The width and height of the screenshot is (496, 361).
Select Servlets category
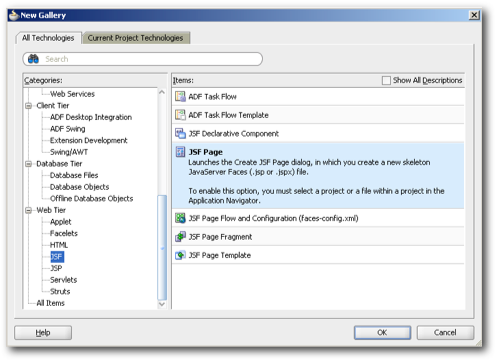pyautogui.click(x=63, y=280)
